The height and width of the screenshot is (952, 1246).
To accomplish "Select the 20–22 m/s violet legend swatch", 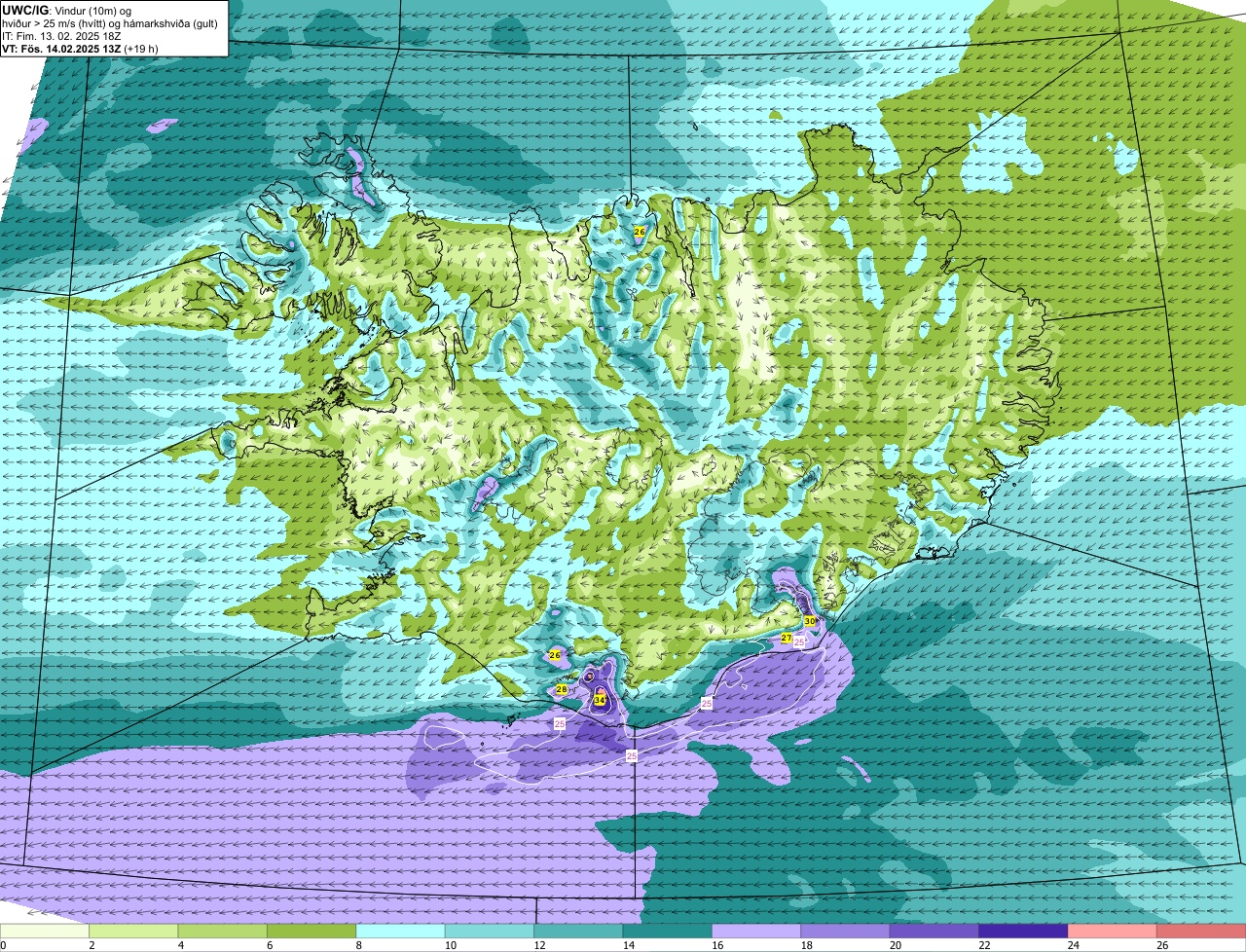I will pyautogui.click(x=934, y=931).
